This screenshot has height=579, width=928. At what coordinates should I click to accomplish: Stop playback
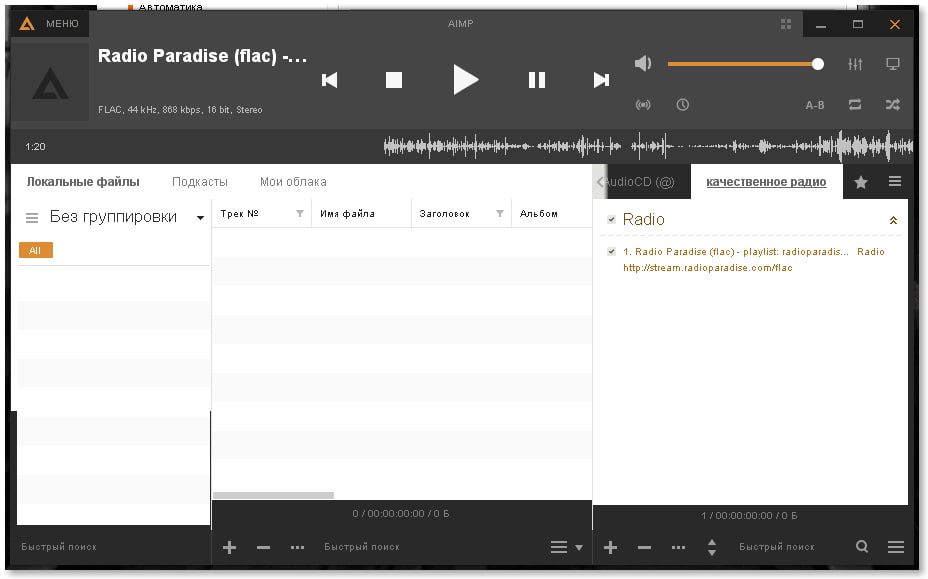click(x=394, y=80)
